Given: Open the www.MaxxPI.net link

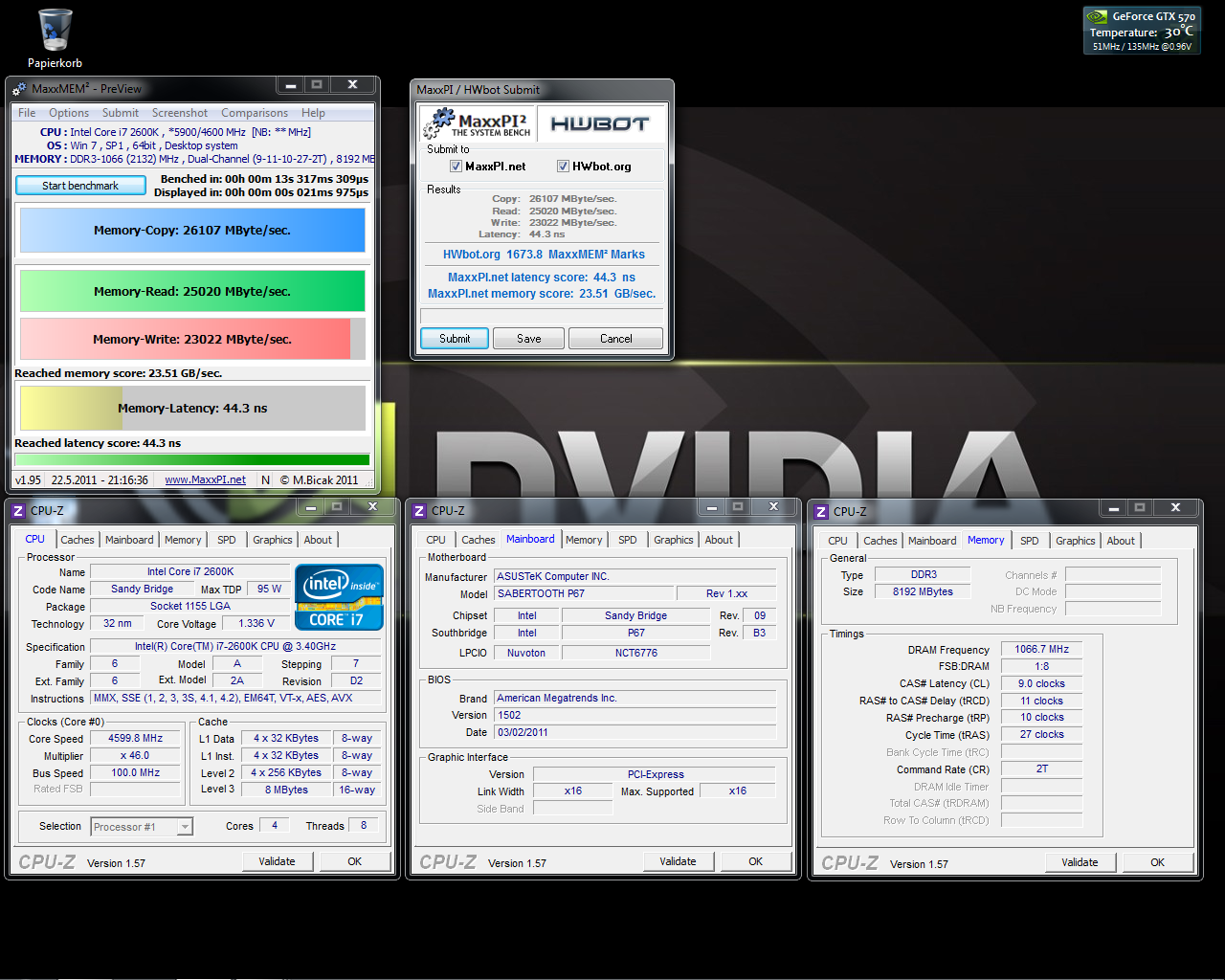Looking at the screenshot, I should (205, 480).
